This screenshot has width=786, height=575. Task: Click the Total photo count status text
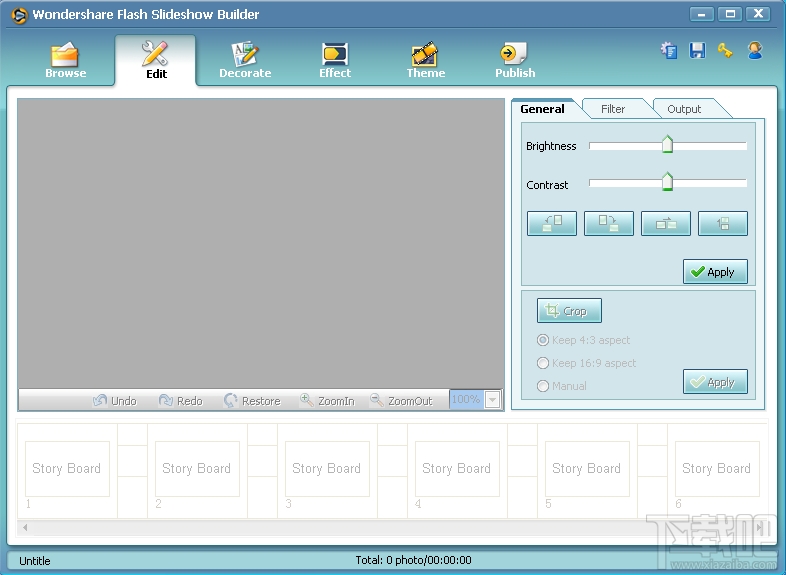(x=414, y=560)
